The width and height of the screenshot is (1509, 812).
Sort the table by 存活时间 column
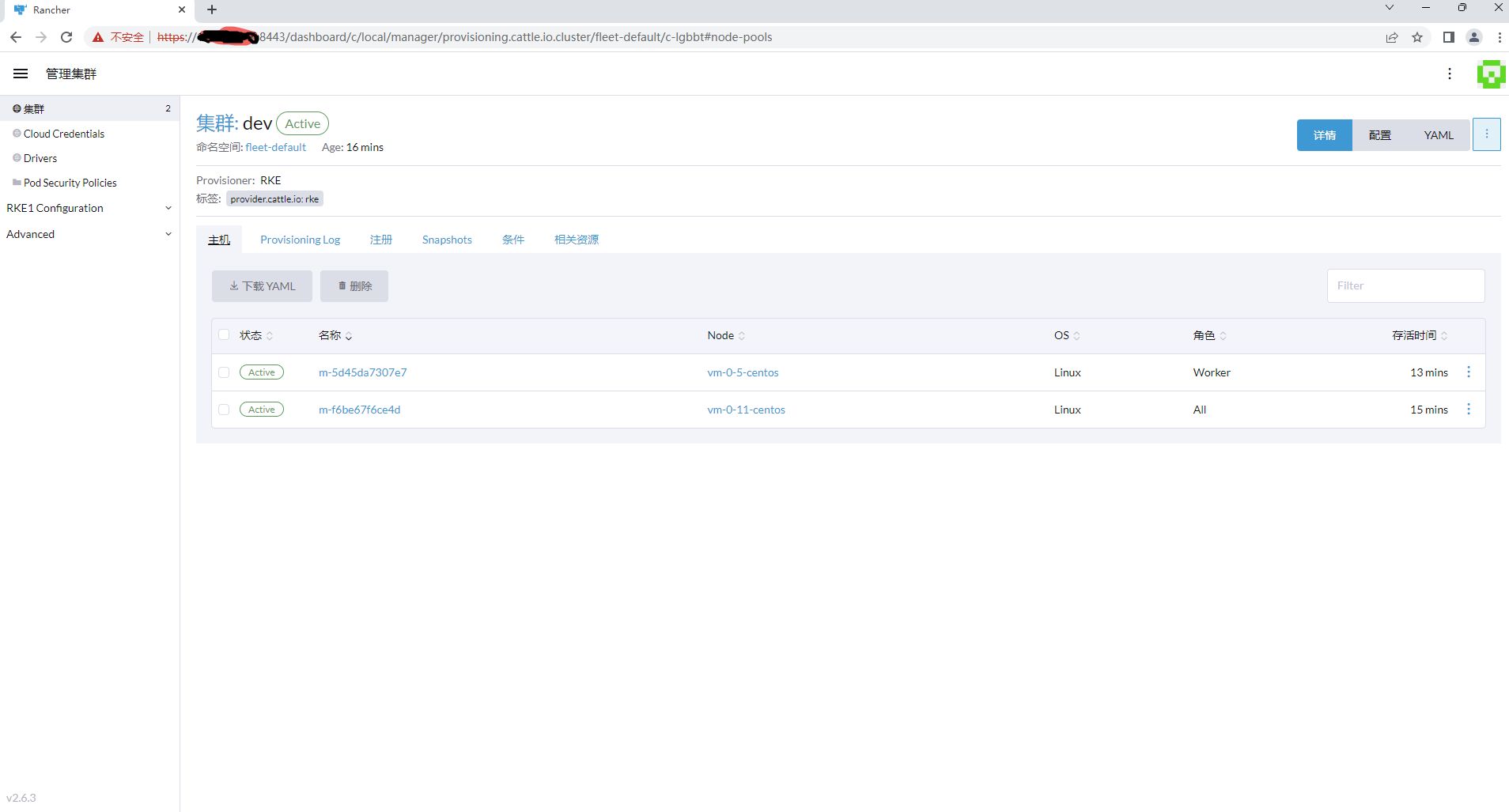[1420, 335]
